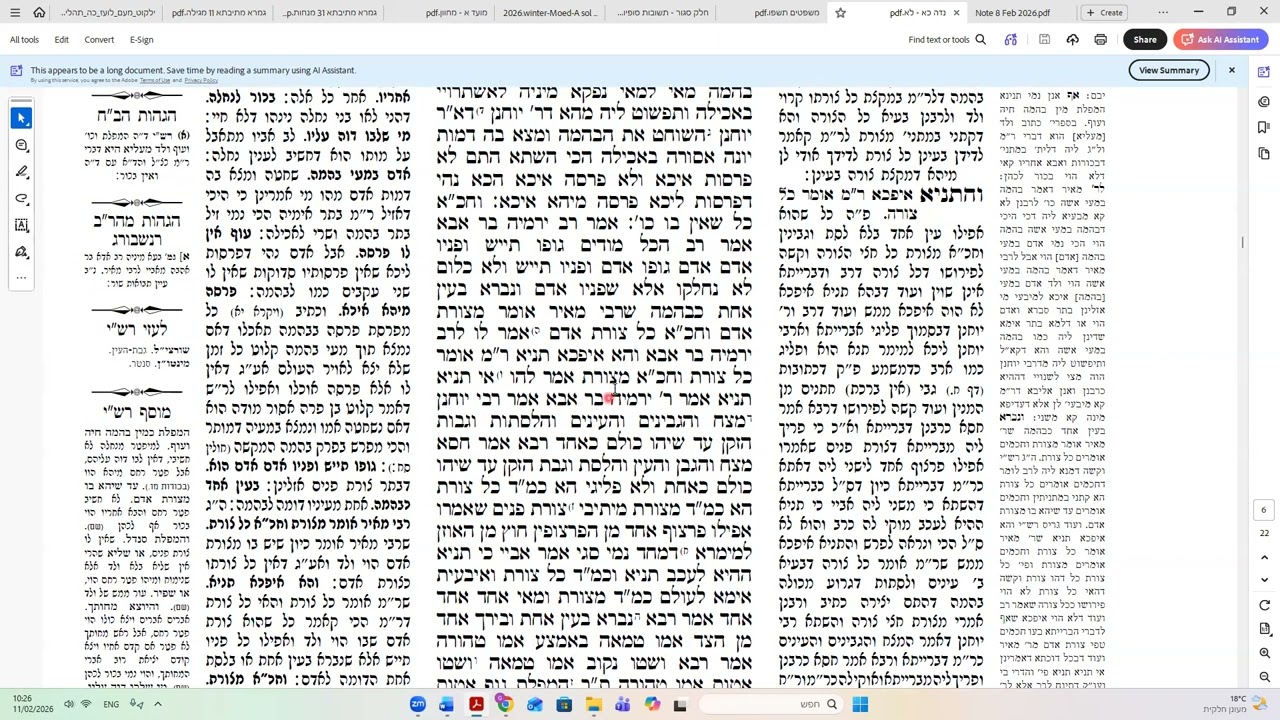Screen dimensions: 1280x720
Task: Go to next page down arrow
Action: click(x=1264, y=580)
